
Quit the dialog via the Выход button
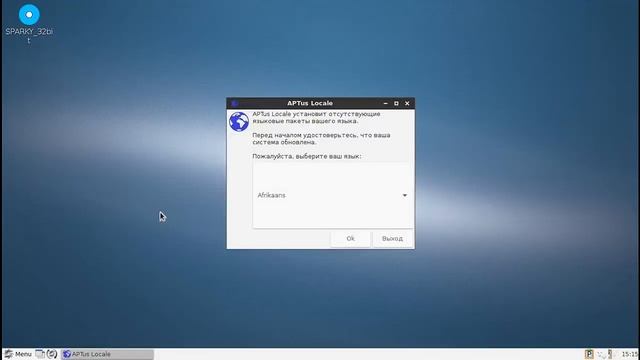coord(392,238)
